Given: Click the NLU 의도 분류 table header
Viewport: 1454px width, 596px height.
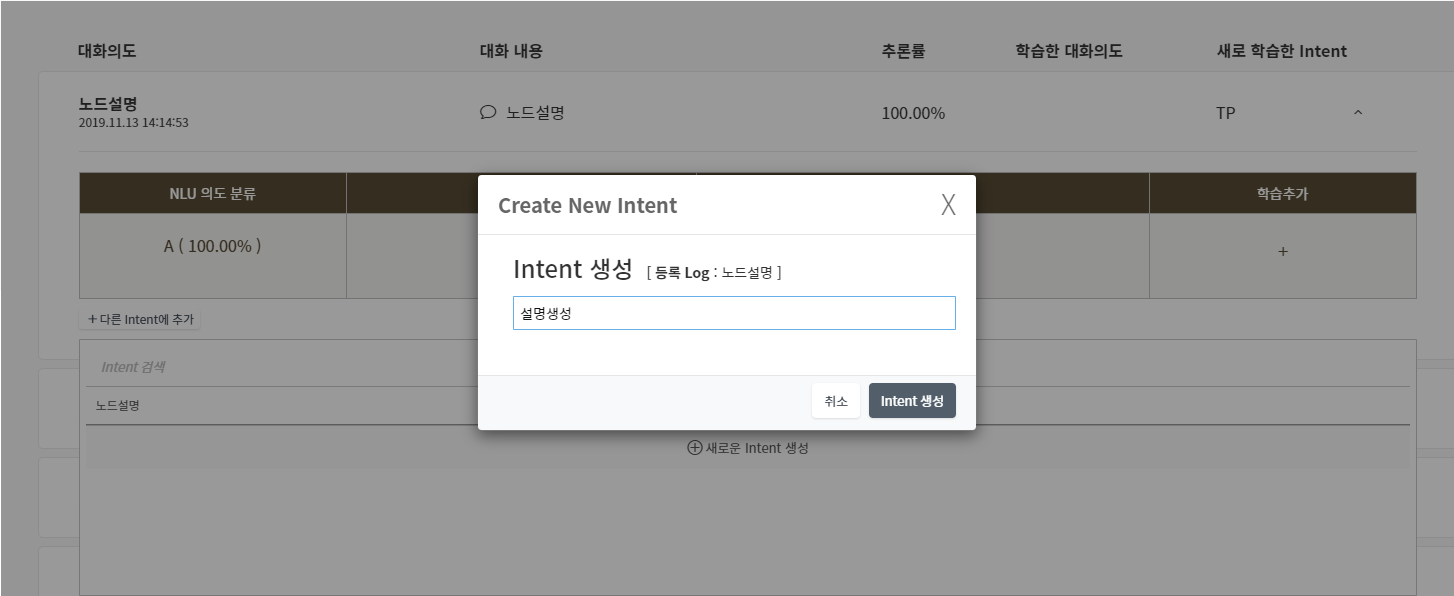Looking at the screenshot, I should pyautogui.click(x=213, y=193).
